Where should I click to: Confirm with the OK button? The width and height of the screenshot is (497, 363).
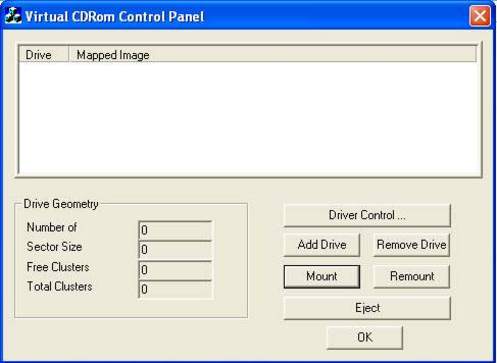pos(365,337)
